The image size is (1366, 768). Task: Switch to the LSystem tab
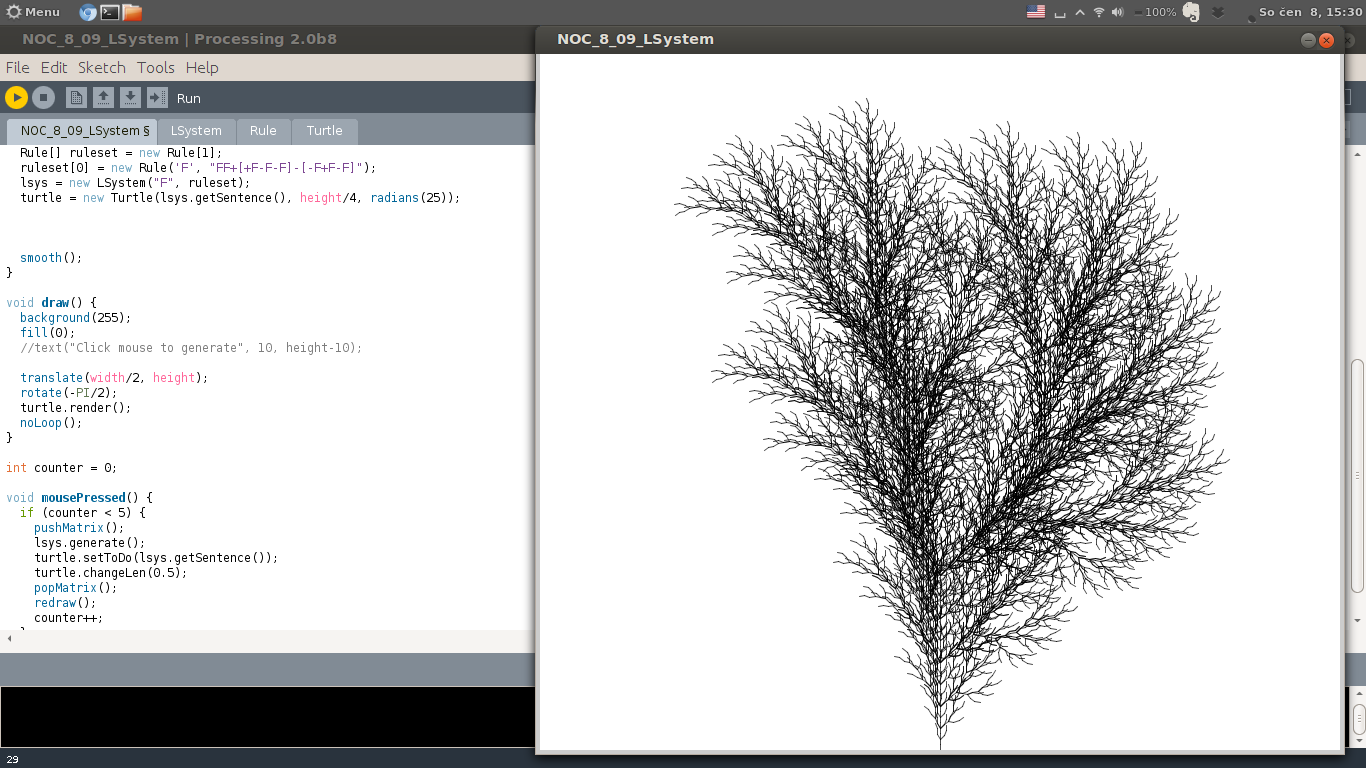(x=196, y=131)
